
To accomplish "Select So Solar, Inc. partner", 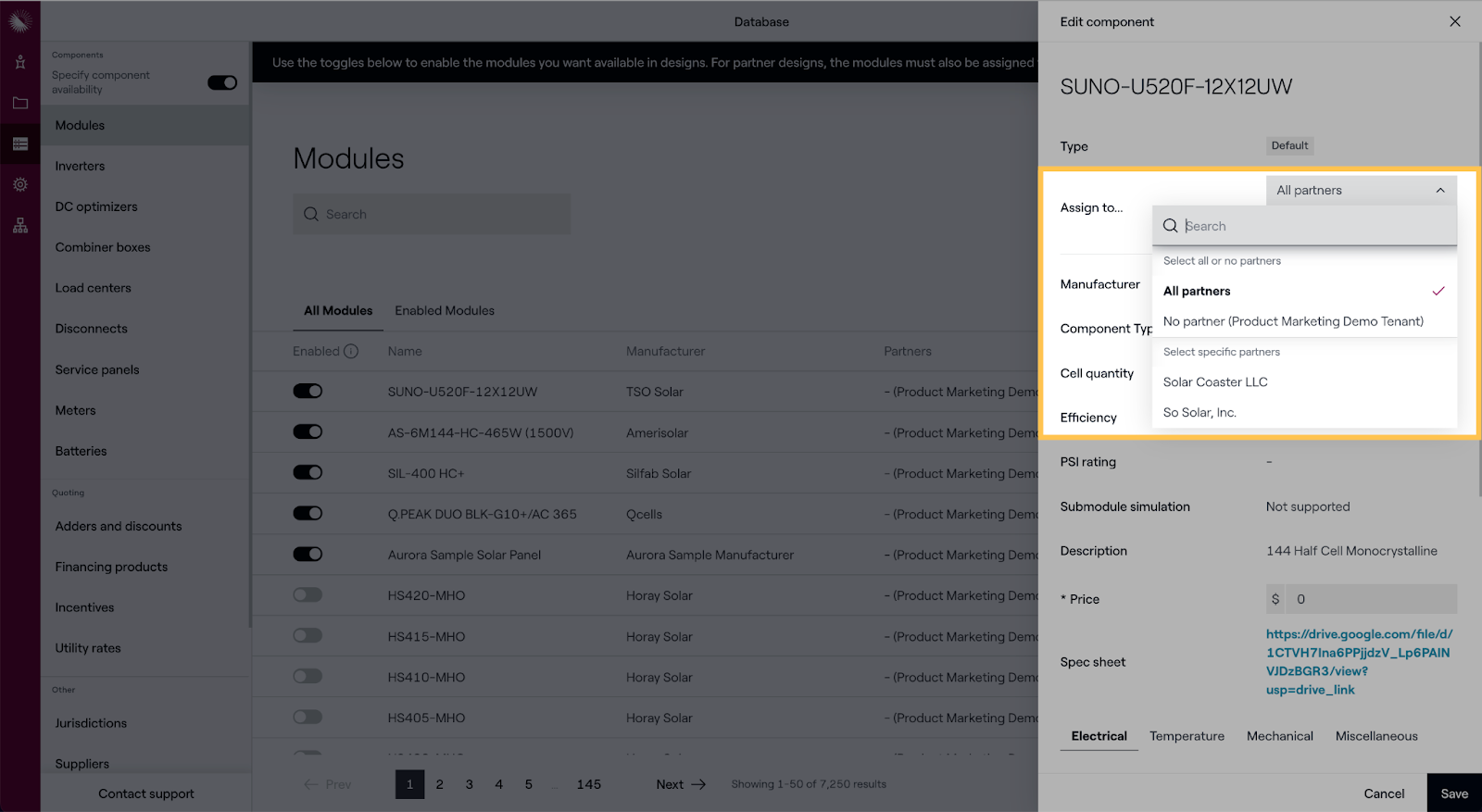I will (1304, 412).
